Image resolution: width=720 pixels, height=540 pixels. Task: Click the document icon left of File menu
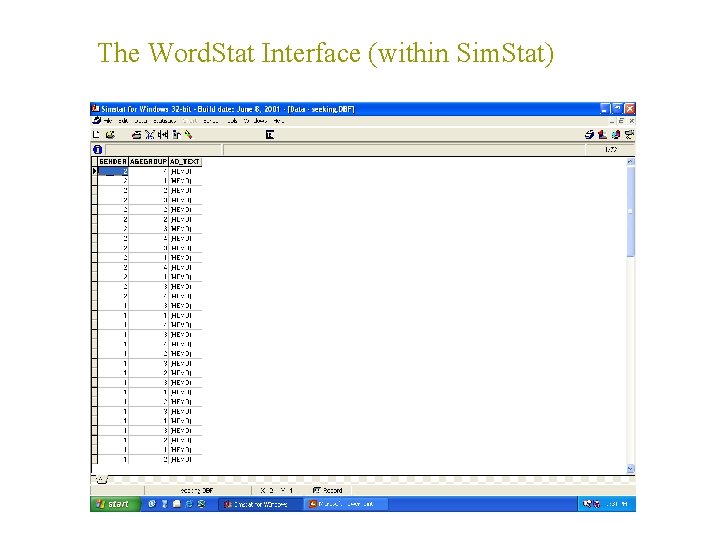[96, 120]
